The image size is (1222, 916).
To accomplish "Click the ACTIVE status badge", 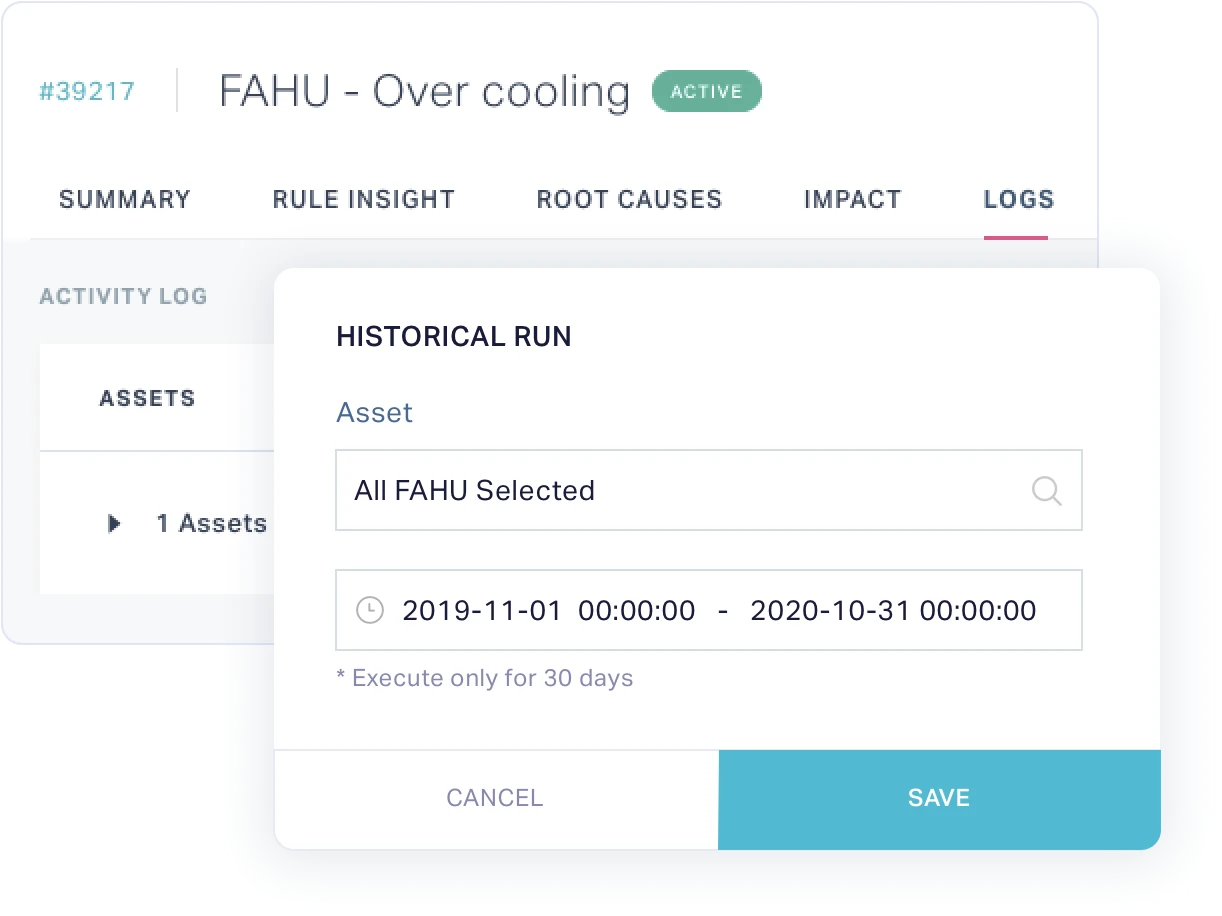I will (707, 91).
